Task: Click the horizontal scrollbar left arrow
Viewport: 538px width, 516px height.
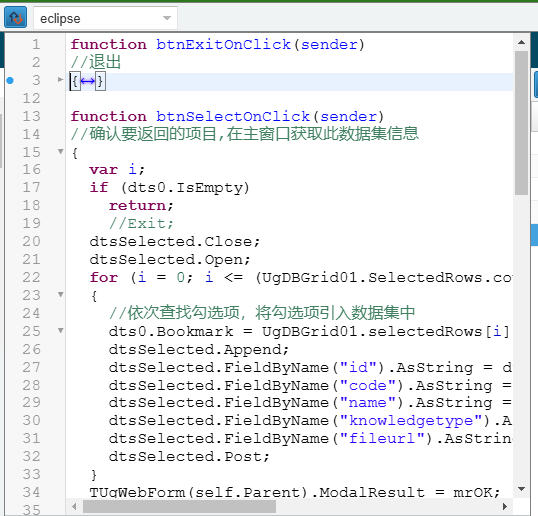Action: [x=74, y=506]
